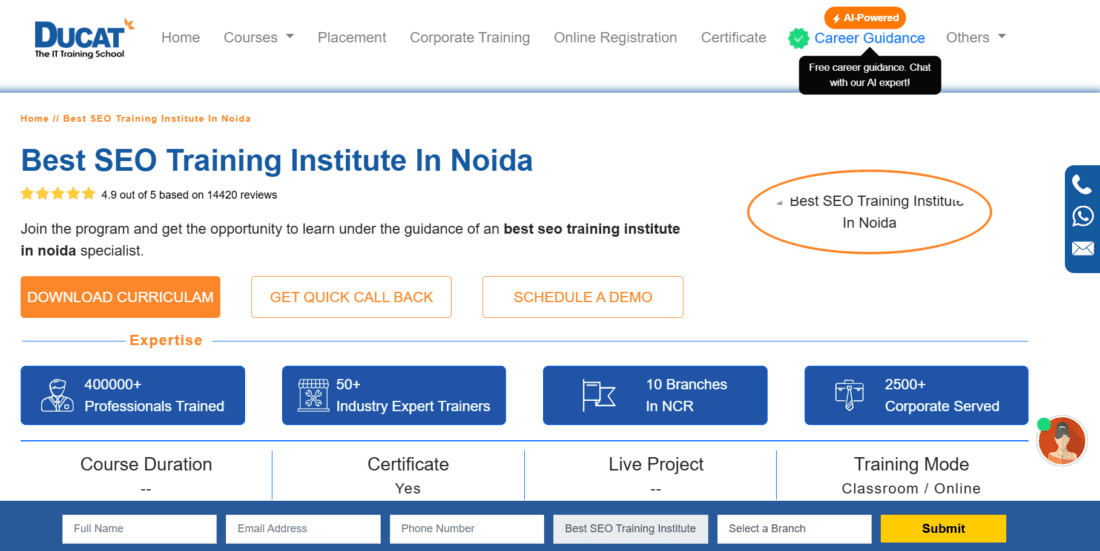The width and height of the screenshot is (1100, 551).
Task: Click the 4.9 out of 5 reviews text
Action: 189,195
